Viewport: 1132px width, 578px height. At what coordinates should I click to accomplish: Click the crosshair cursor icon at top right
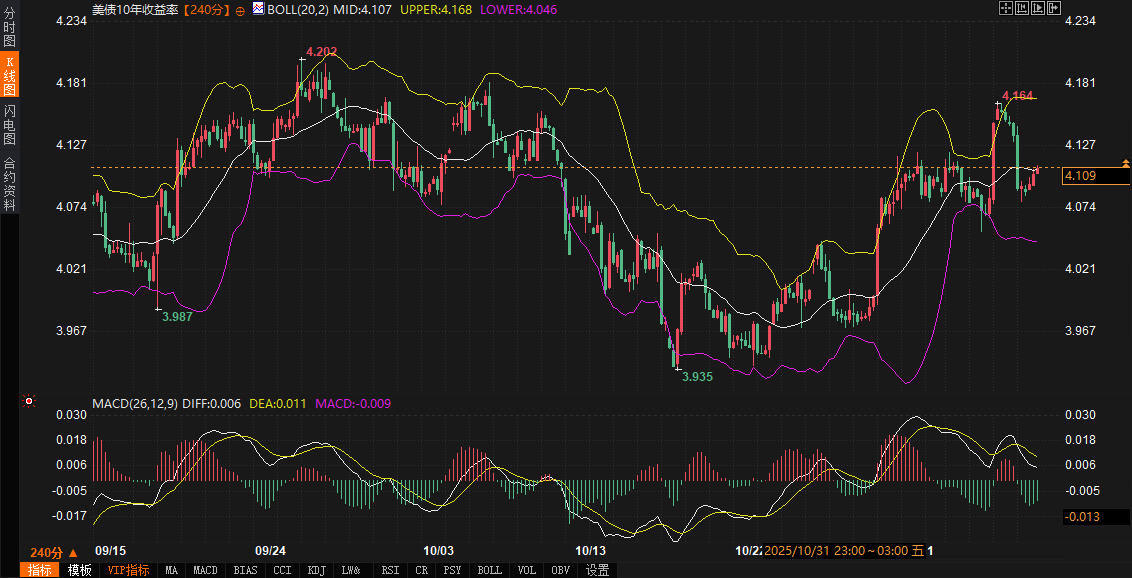pyautogui.click(x=1006, y=8)
